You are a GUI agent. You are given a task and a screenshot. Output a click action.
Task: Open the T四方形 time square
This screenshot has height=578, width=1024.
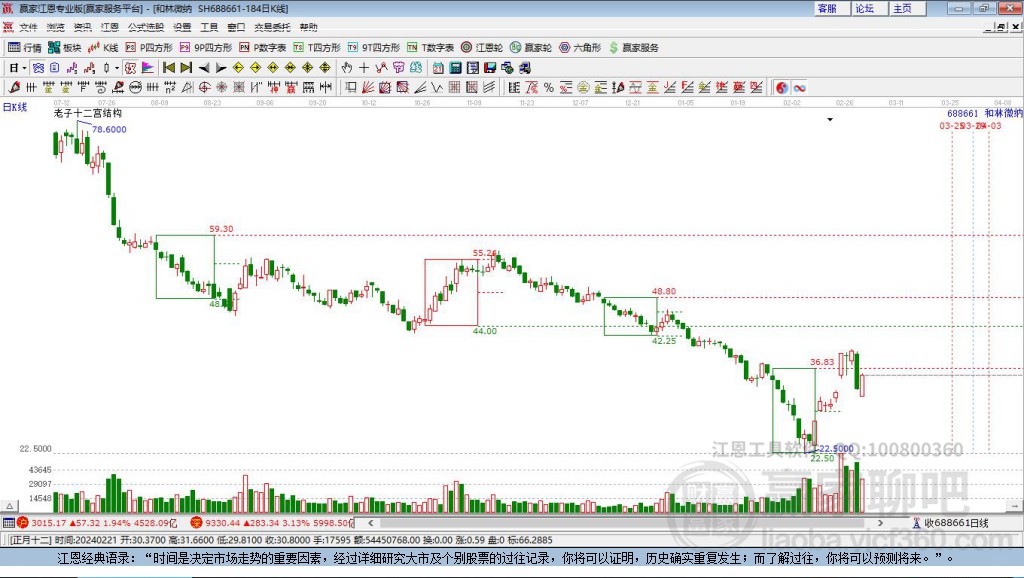[x=317, y=48]
